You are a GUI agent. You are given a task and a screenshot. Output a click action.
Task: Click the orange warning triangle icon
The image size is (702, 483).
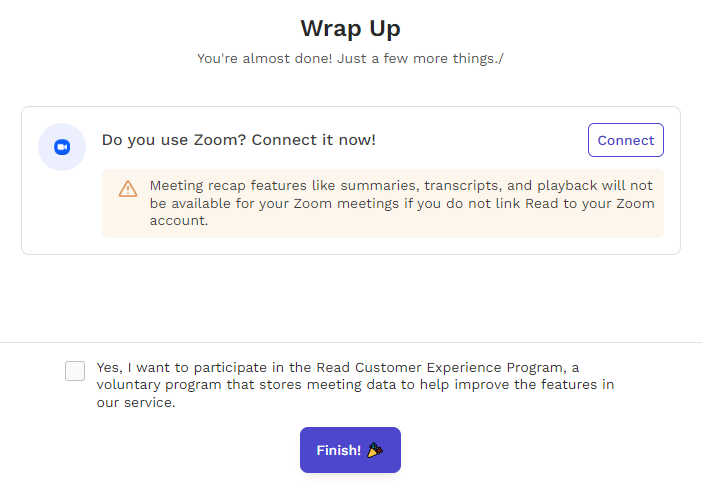[128, 189]
